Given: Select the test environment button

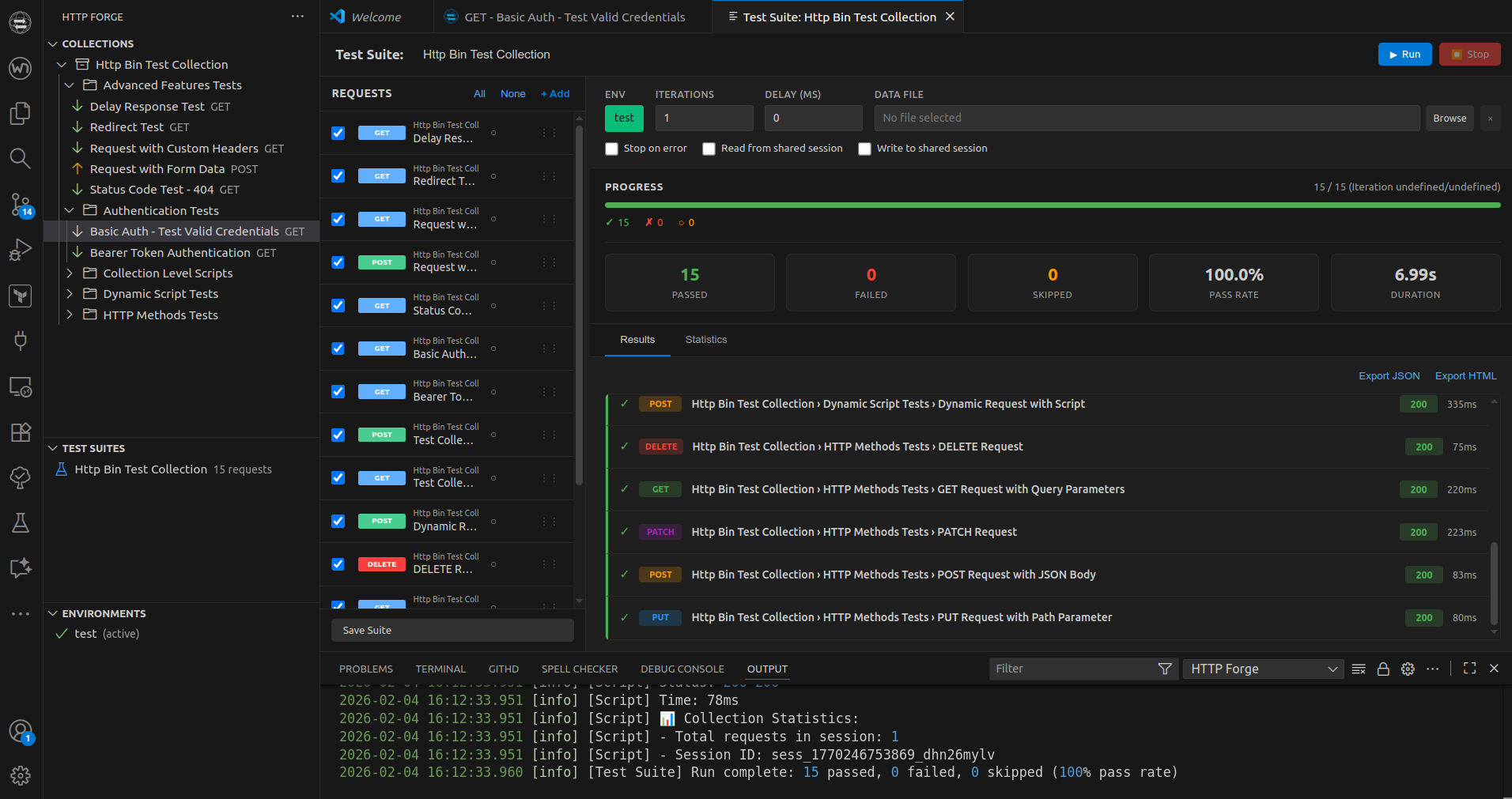Looking at the screenshot, I should (624, 119).
